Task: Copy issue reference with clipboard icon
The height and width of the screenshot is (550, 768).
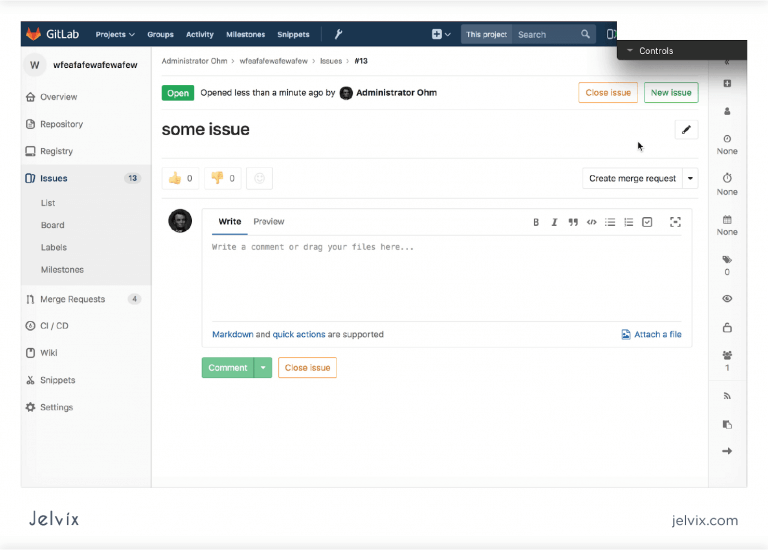Action: (x=727, y=425)
